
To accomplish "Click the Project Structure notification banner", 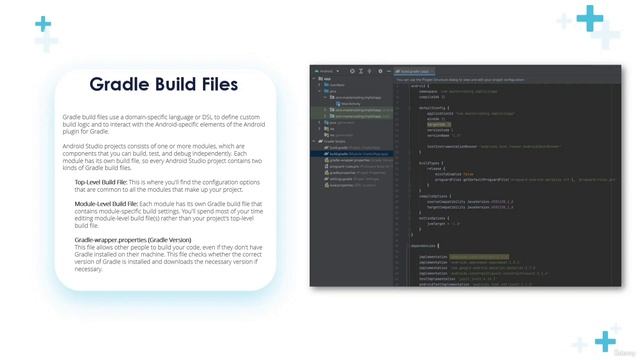I will click(508, 80).
